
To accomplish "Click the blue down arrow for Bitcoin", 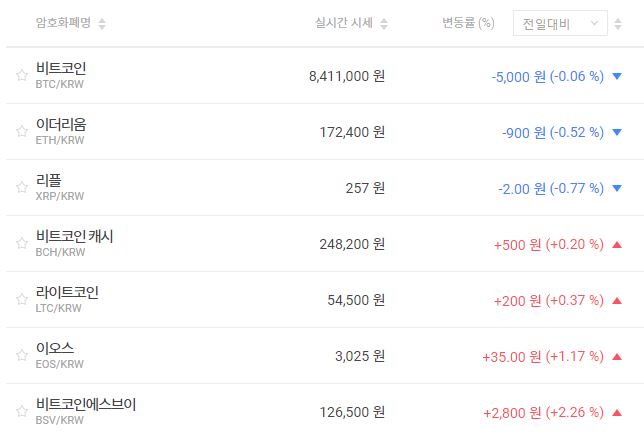I will point(617,75).
